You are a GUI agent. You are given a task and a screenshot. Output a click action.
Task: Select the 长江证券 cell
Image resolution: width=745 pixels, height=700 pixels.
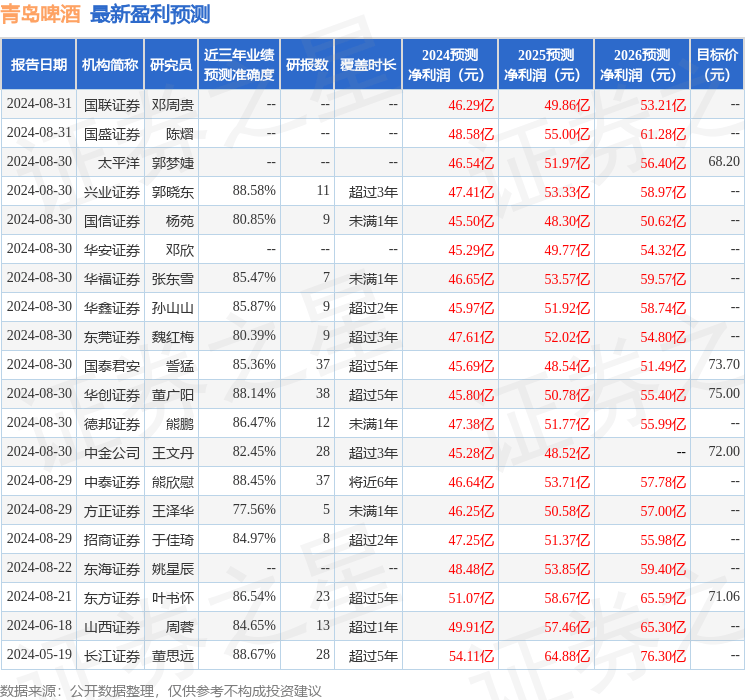pyautogui.click(x=112, y=656)
